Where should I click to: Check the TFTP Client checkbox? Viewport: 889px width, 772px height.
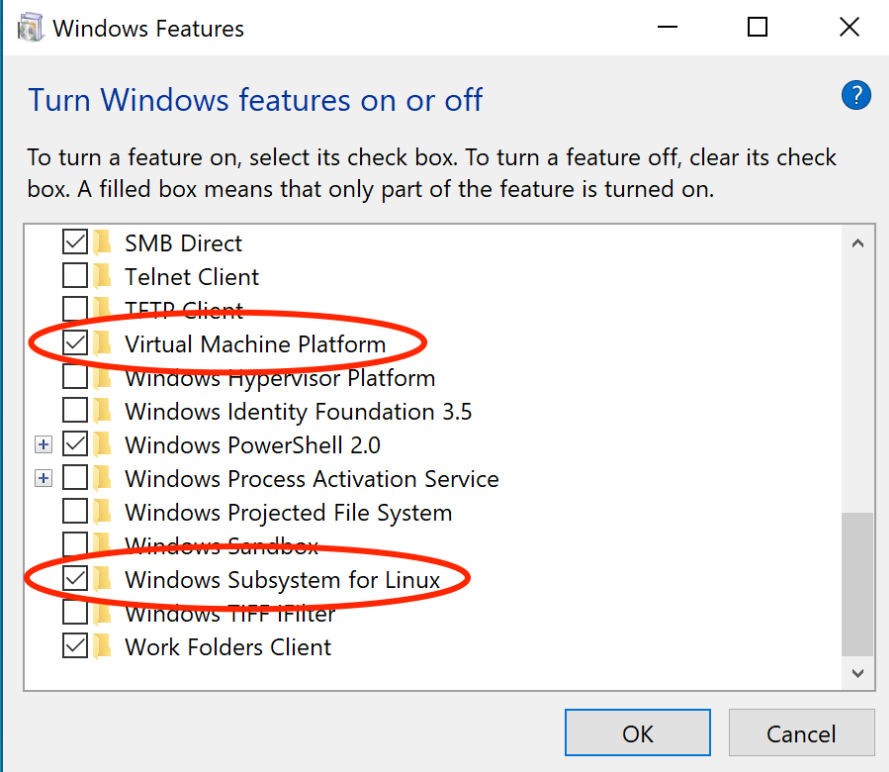click(76, 309)
